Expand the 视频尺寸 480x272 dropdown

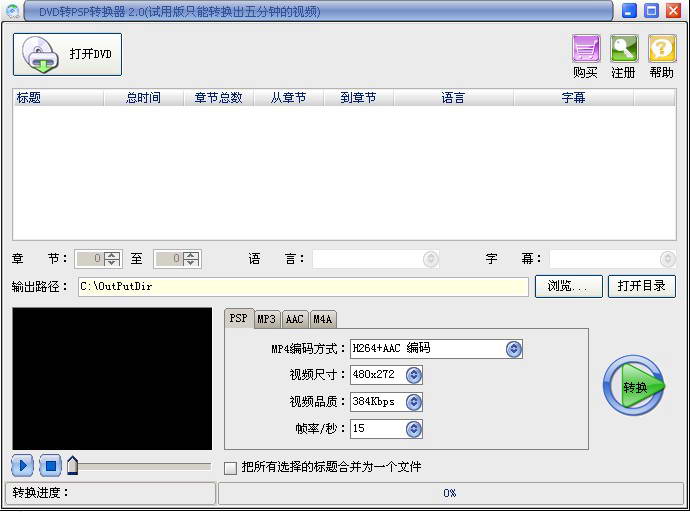[x=414, y=375]
